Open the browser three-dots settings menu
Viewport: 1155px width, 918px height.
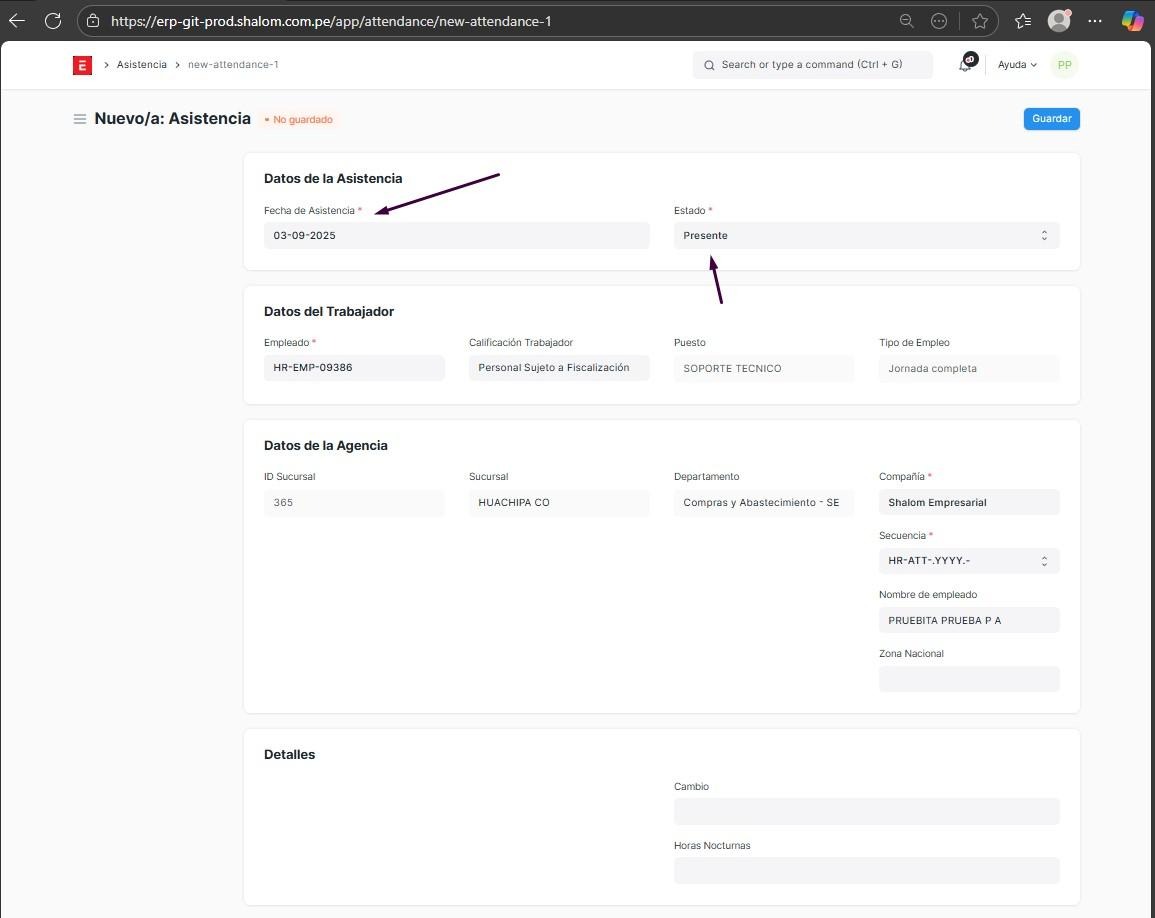pos(1096,21)
